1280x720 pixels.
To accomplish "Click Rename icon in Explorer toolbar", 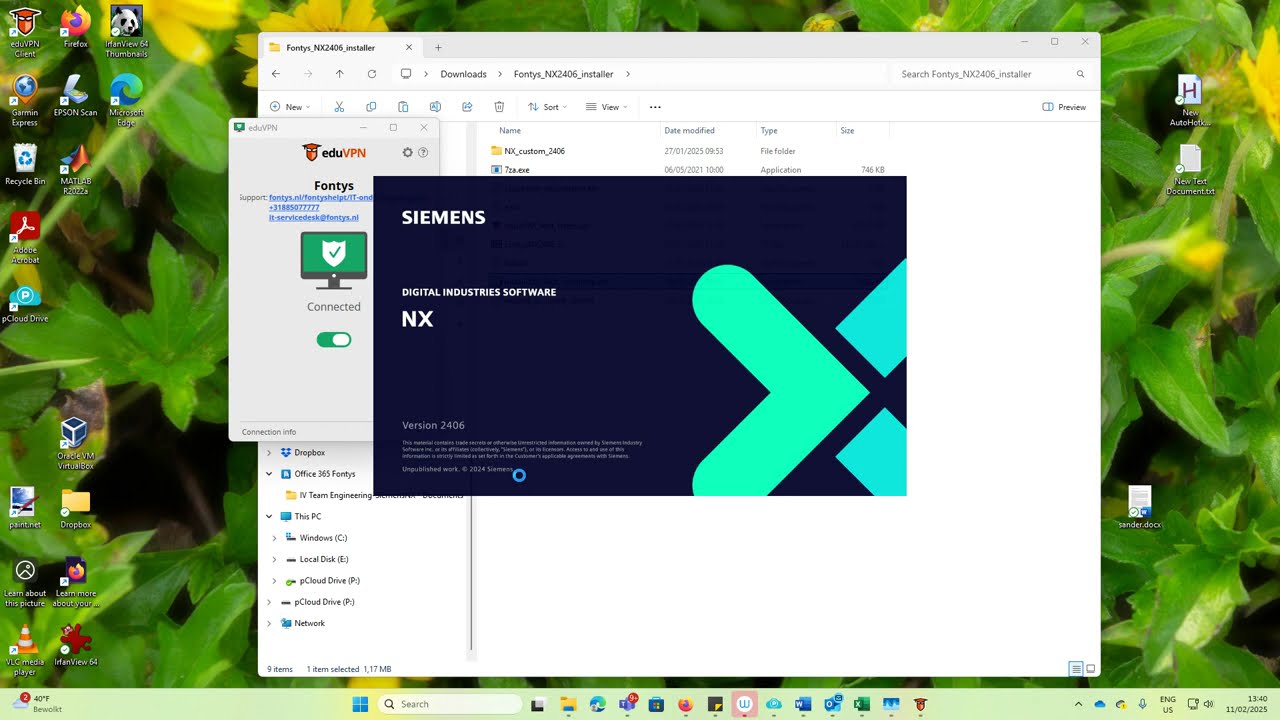I will click(435, 107).
